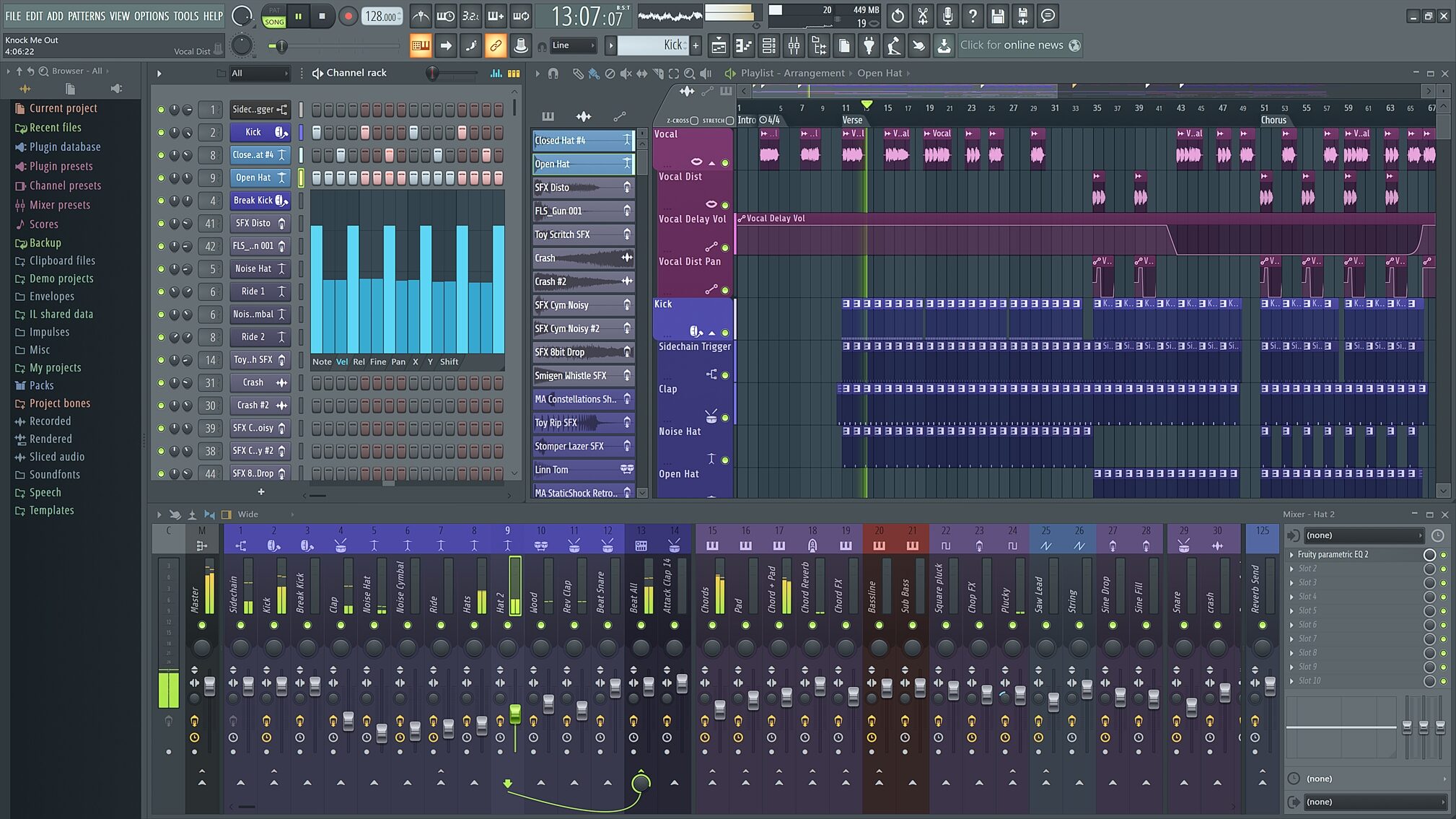Click the record button in transport bar

point(348,15)
